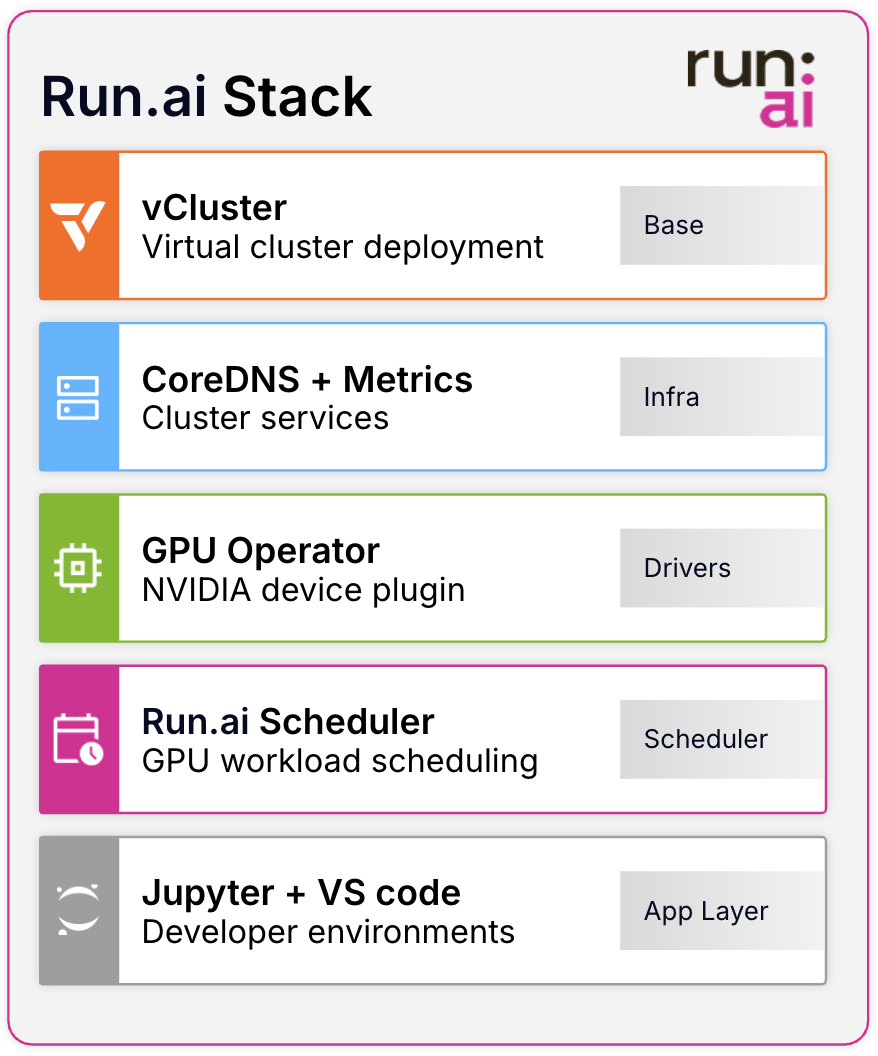The width and height of the screenshot is (878, 1056).
Task: Click the blue server icon for CoreDNS
Action: click(x=79, y=396)
